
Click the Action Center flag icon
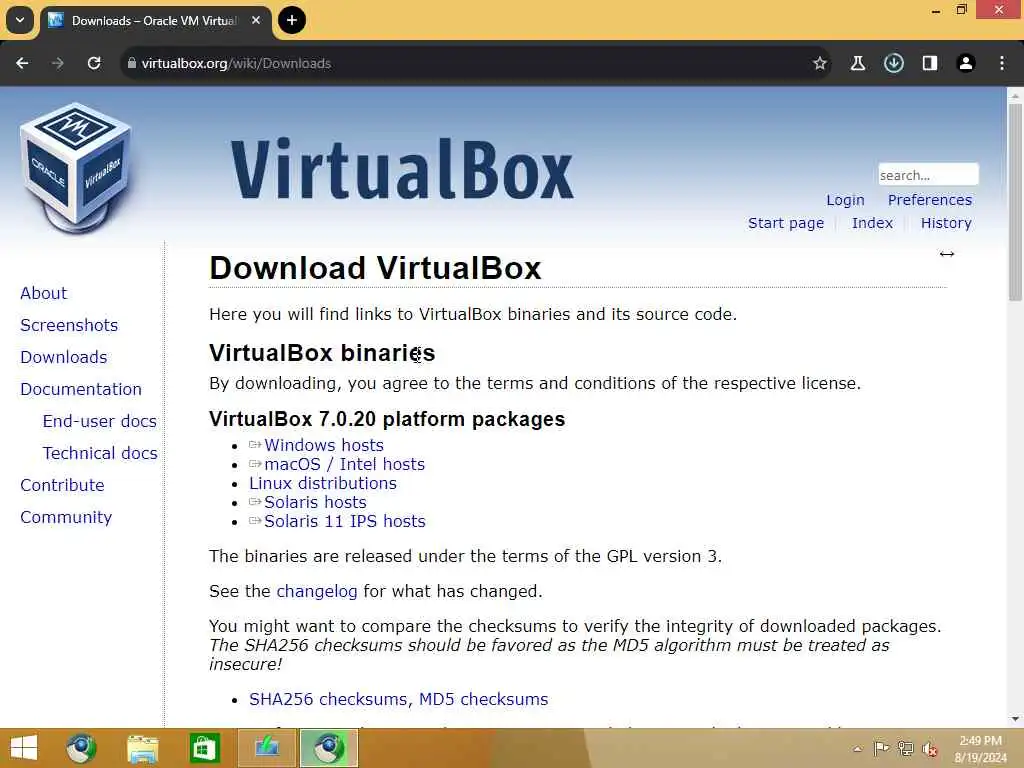881,748
